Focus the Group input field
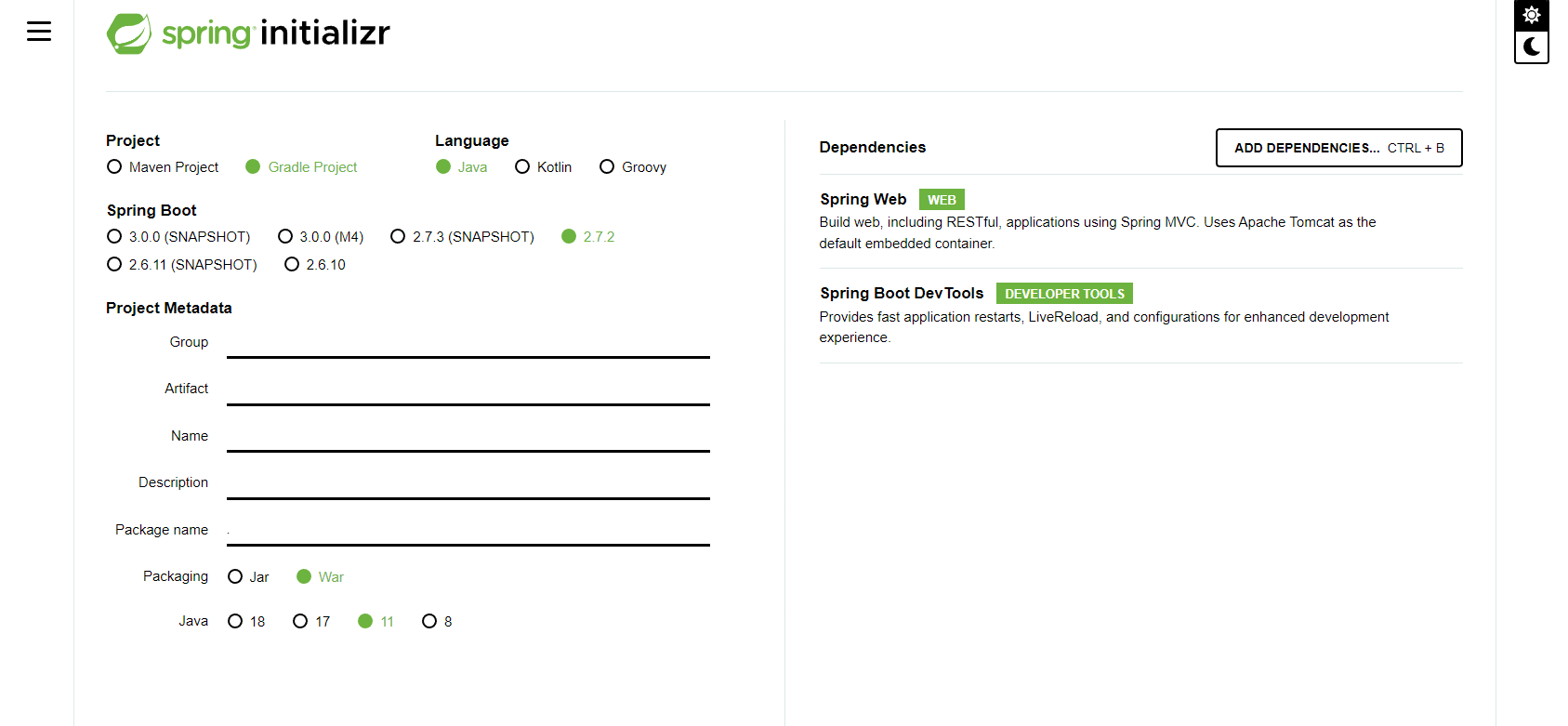This screenshot has width=1568, height=726. pos(468,342)
